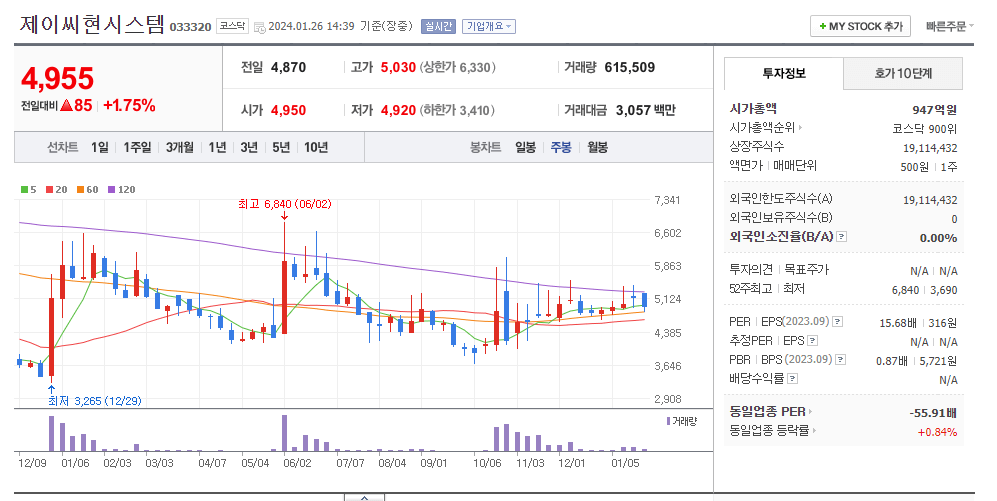Click the 최고 6,840 (06/02) chart marker

point(284,204)
